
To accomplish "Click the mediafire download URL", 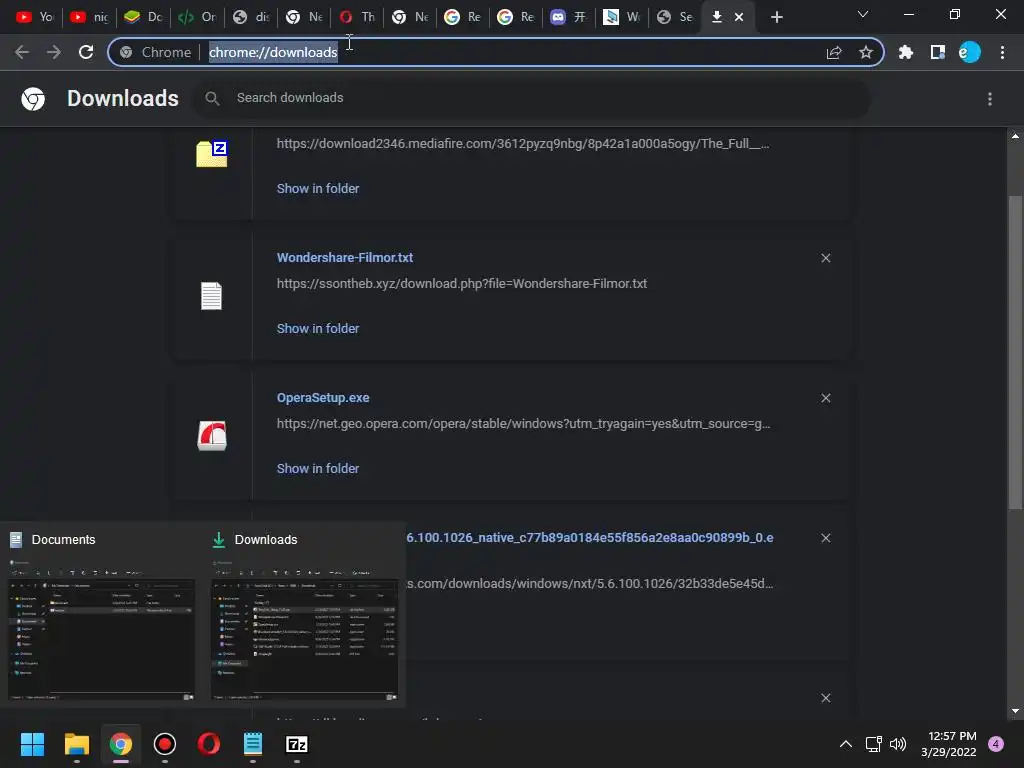I will pos(523,144).
